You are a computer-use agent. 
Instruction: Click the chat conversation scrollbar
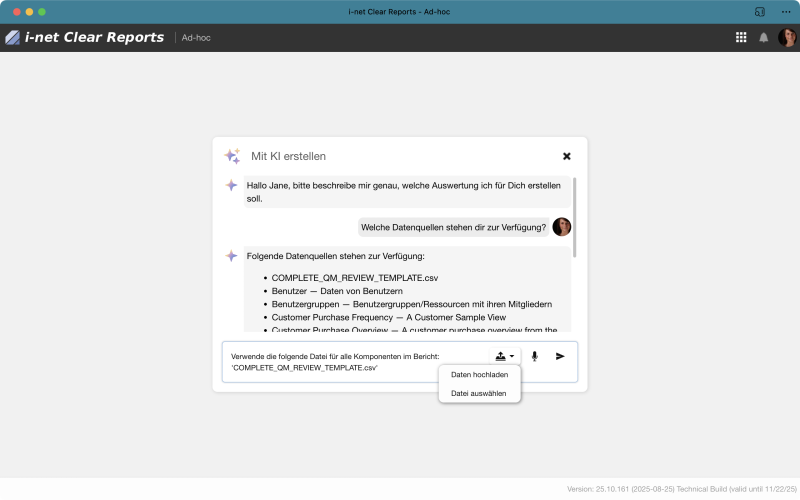574,215
